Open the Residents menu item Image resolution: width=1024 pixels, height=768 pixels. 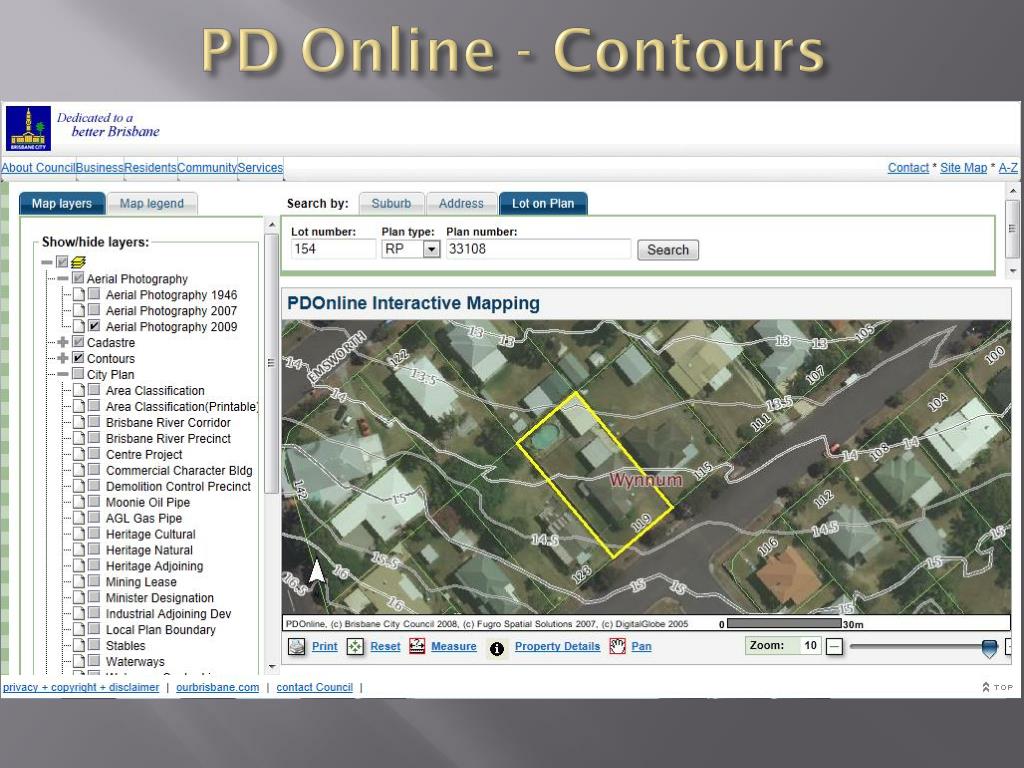(x=150, y=167)
